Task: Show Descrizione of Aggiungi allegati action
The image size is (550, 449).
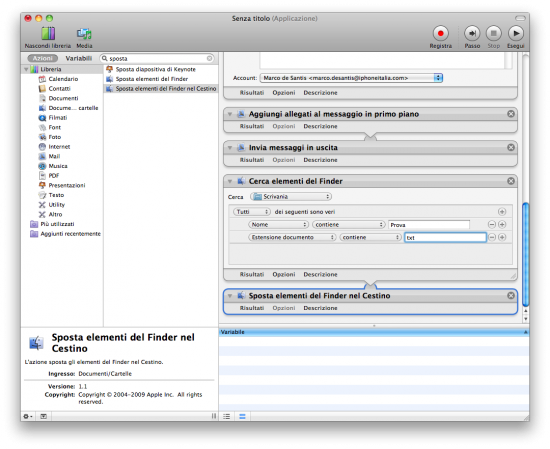Action: 320,126
